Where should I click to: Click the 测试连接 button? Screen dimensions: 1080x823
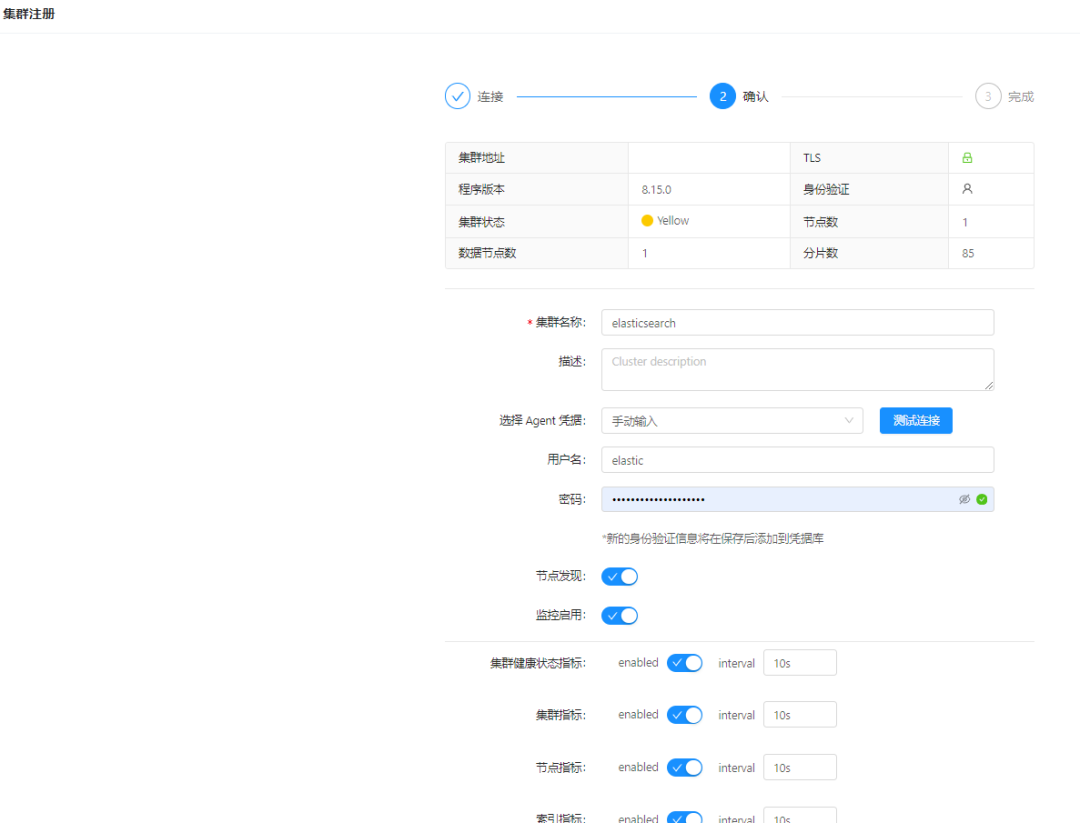[916, 421]
